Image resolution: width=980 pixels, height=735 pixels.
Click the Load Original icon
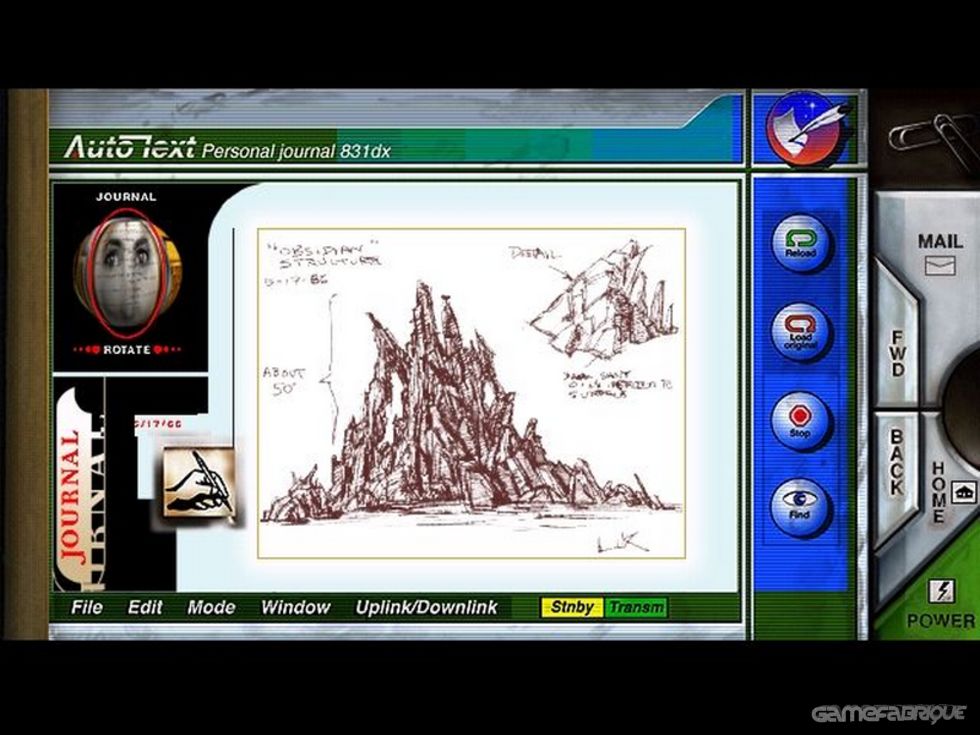pos(799,330)
